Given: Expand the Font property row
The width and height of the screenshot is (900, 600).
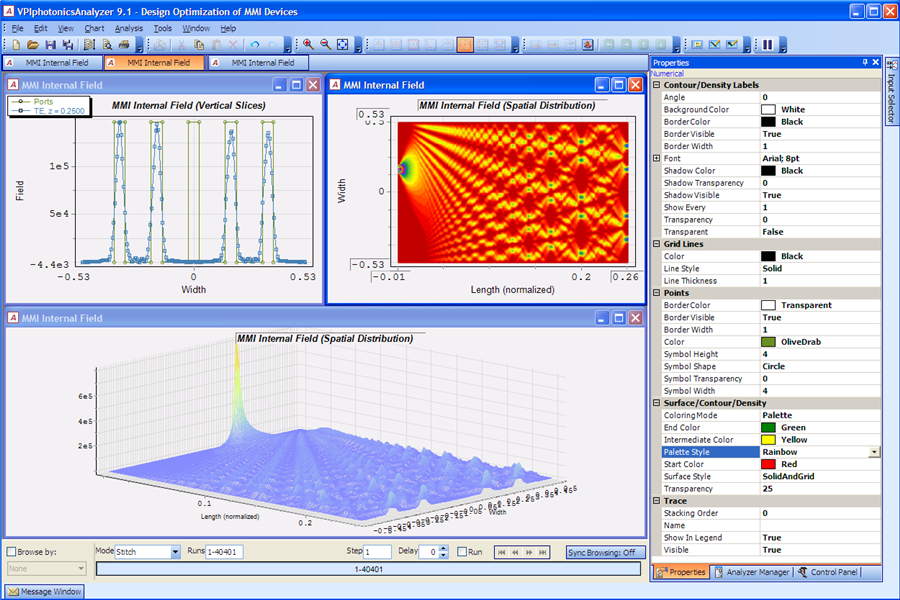Looking at the screenshot, I should (657, 158).
